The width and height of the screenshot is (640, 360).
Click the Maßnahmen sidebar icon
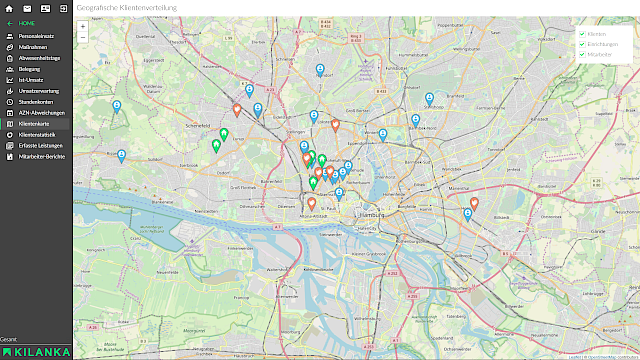[x=10, y=47]
